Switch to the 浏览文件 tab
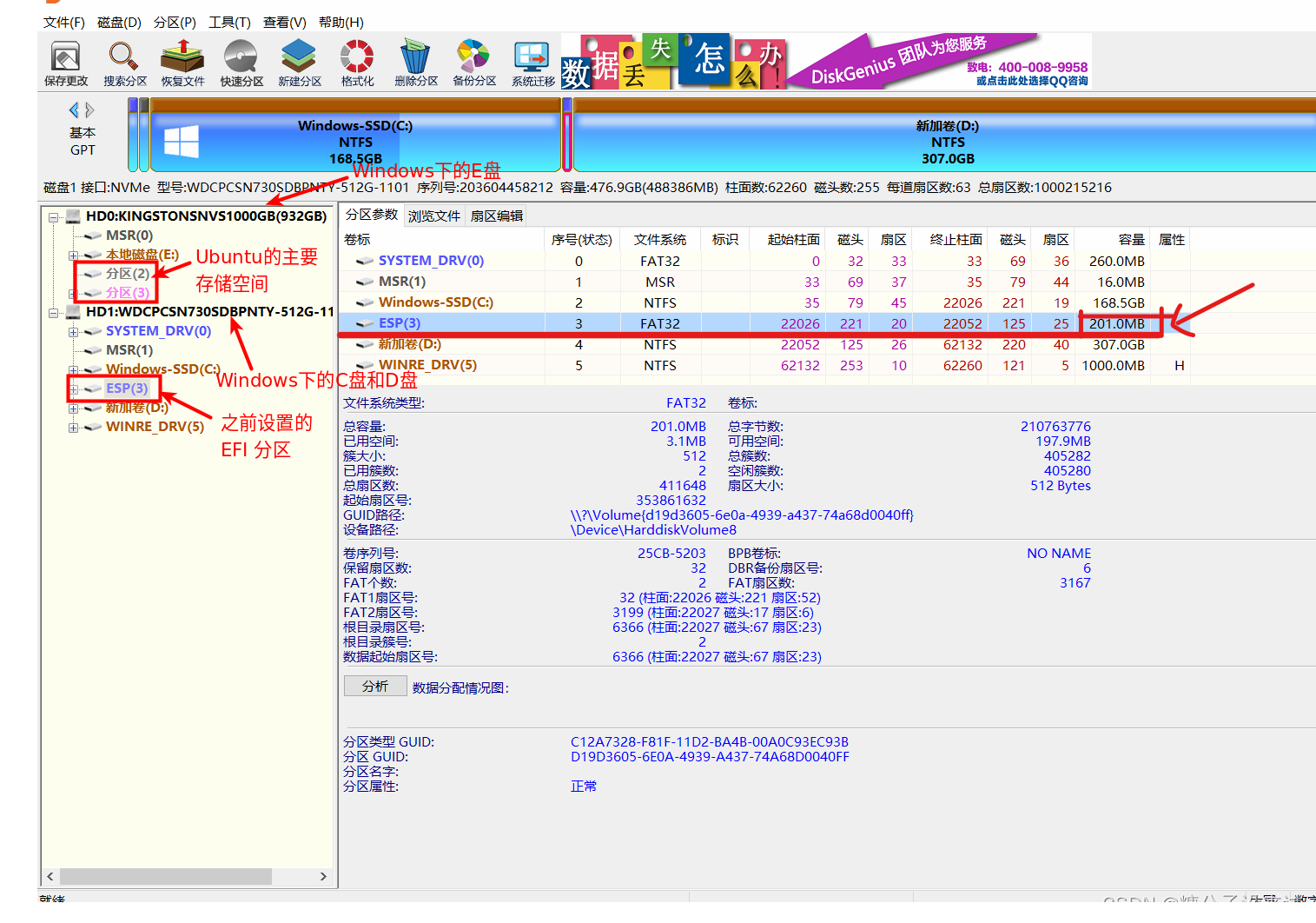 click(433, 215)
